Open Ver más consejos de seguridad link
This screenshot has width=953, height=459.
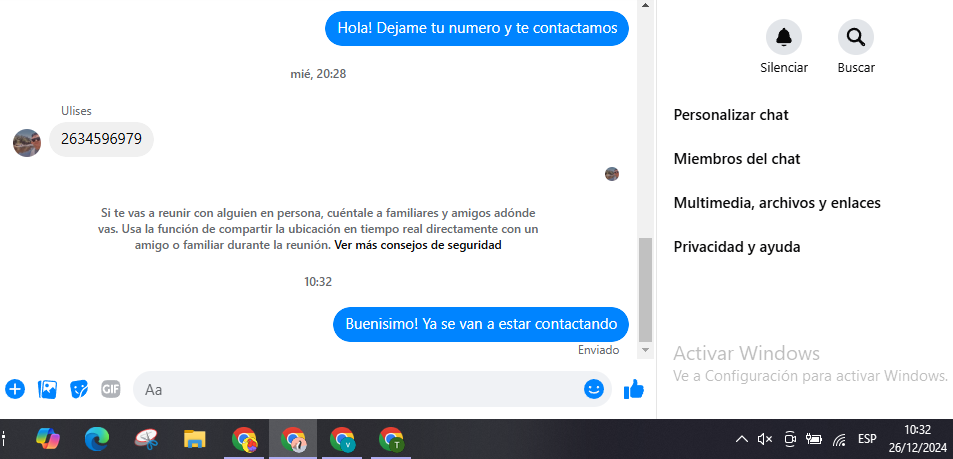point(418,246)
